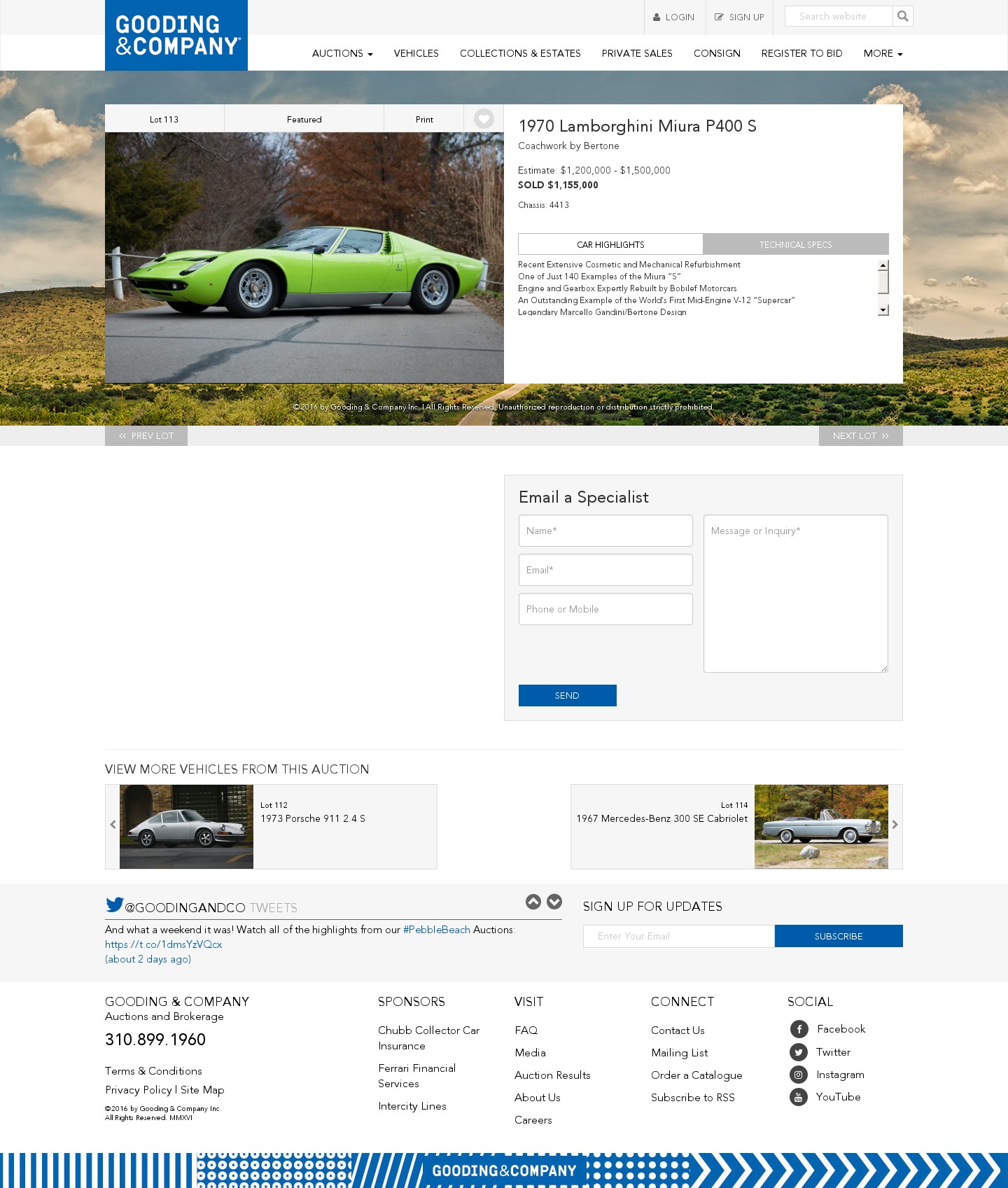Open the 1973 Porsche 911 thumbnail
Screen dimensions: 1008x1188
point(186,827)
